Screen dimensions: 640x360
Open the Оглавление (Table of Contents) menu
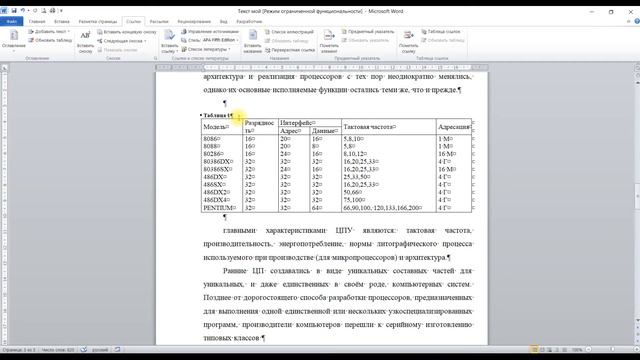click(x=13, y=40)
